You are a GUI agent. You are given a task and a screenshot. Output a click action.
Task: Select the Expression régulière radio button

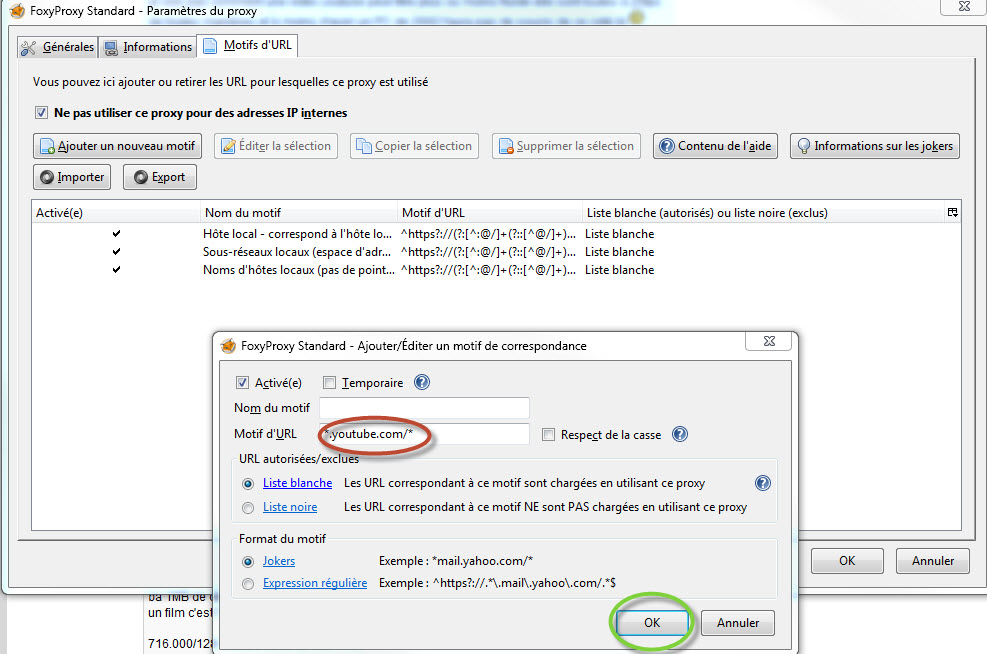(x=248, y=584)
